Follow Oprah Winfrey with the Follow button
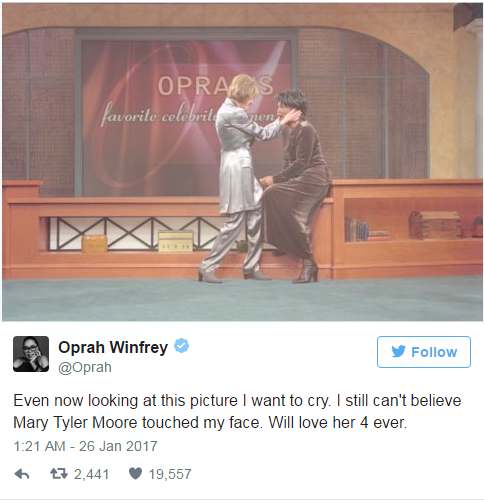Image resolution: width=484 pixels, height=502 pixels. 424,352
